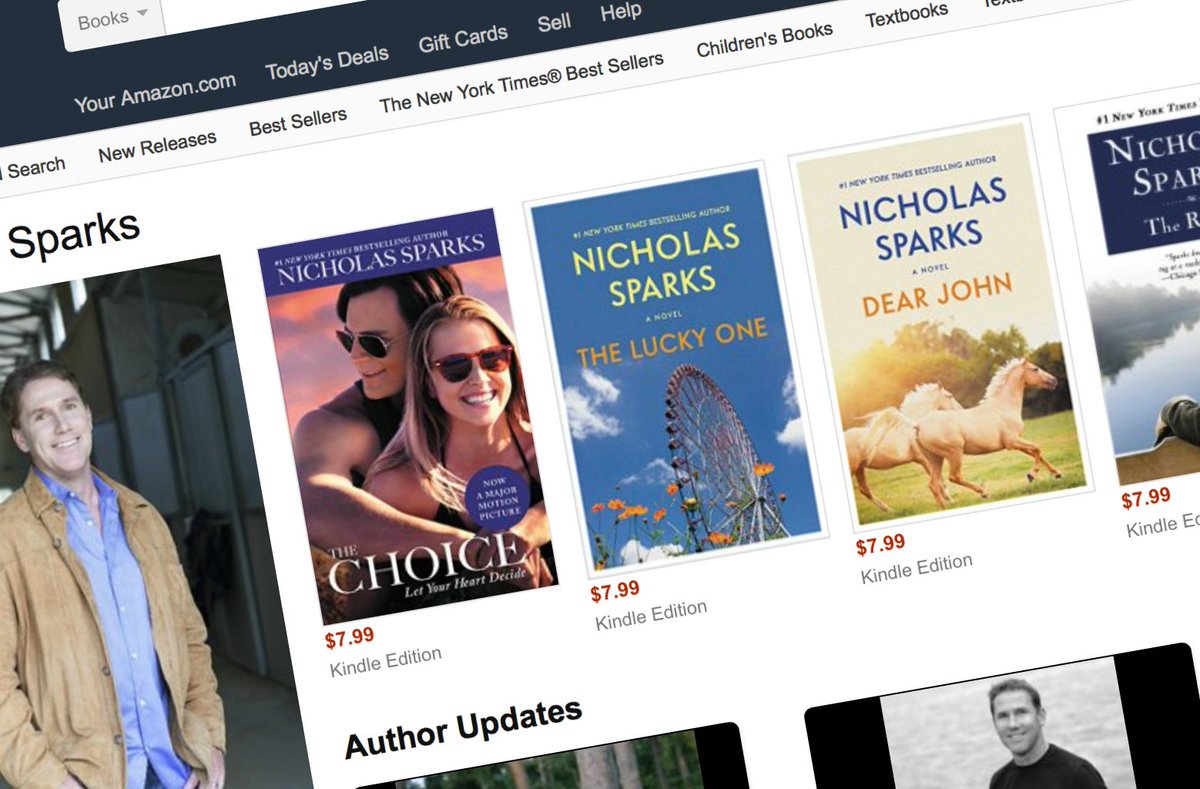Go to Today's Deals
Screen dimensions: 1200x789
[x=326, y=62]
